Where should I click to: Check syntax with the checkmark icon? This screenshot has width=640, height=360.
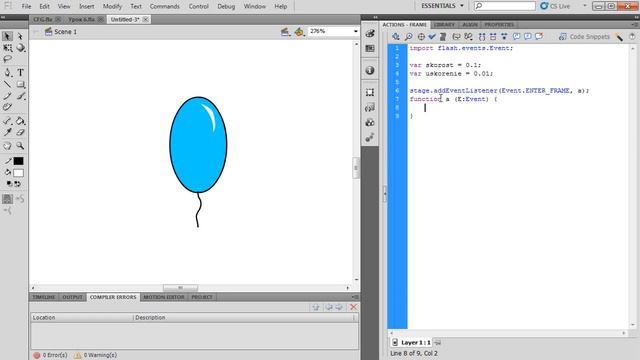[x=432, y=37]
